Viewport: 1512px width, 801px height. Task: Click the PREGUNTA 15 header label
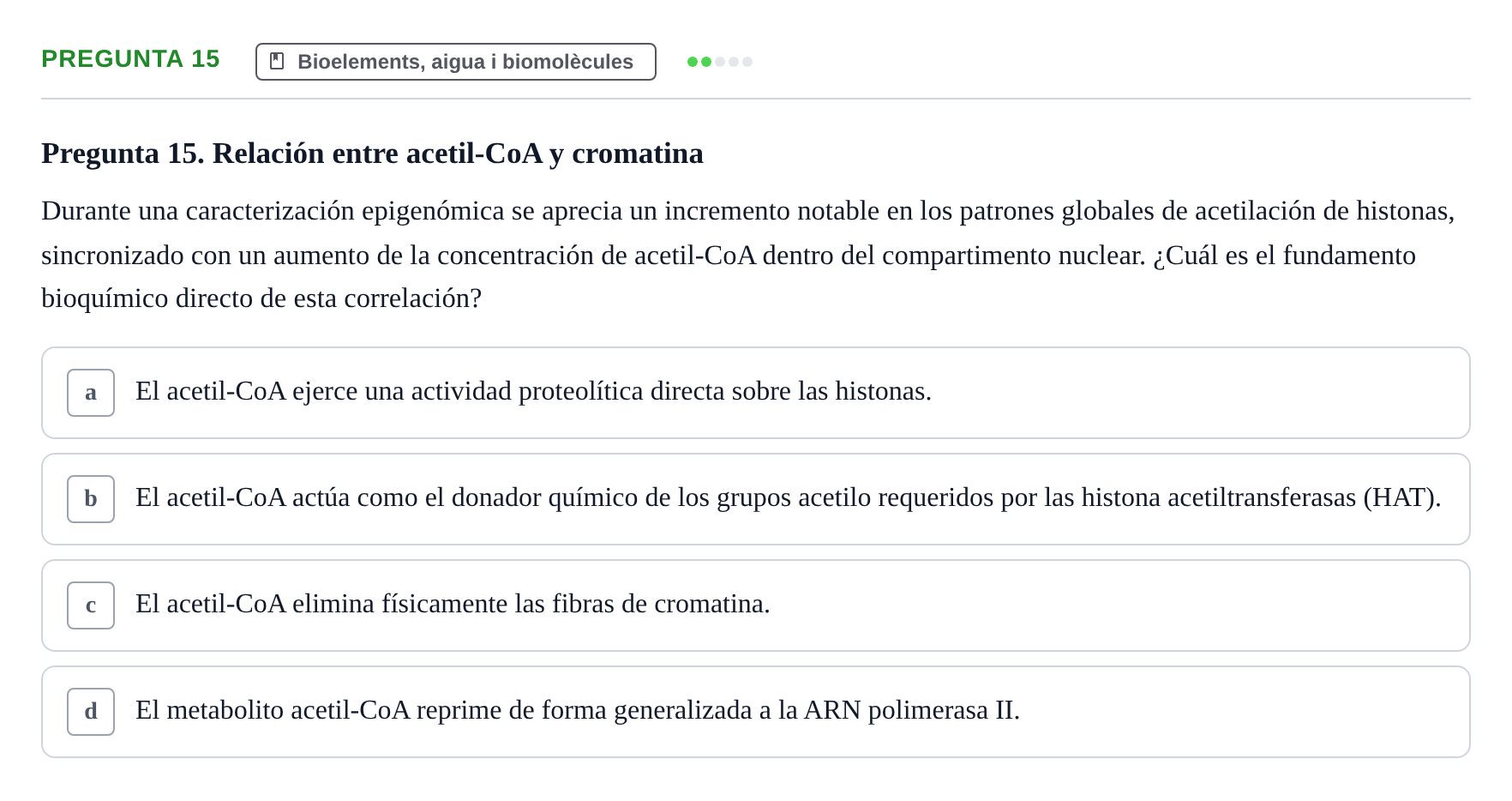pos(130,59)
